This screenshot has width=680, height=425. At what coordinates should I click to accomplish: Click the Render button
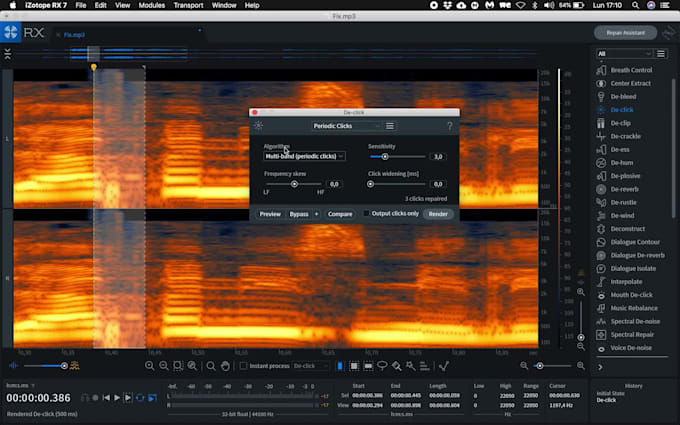click(438, 214)
